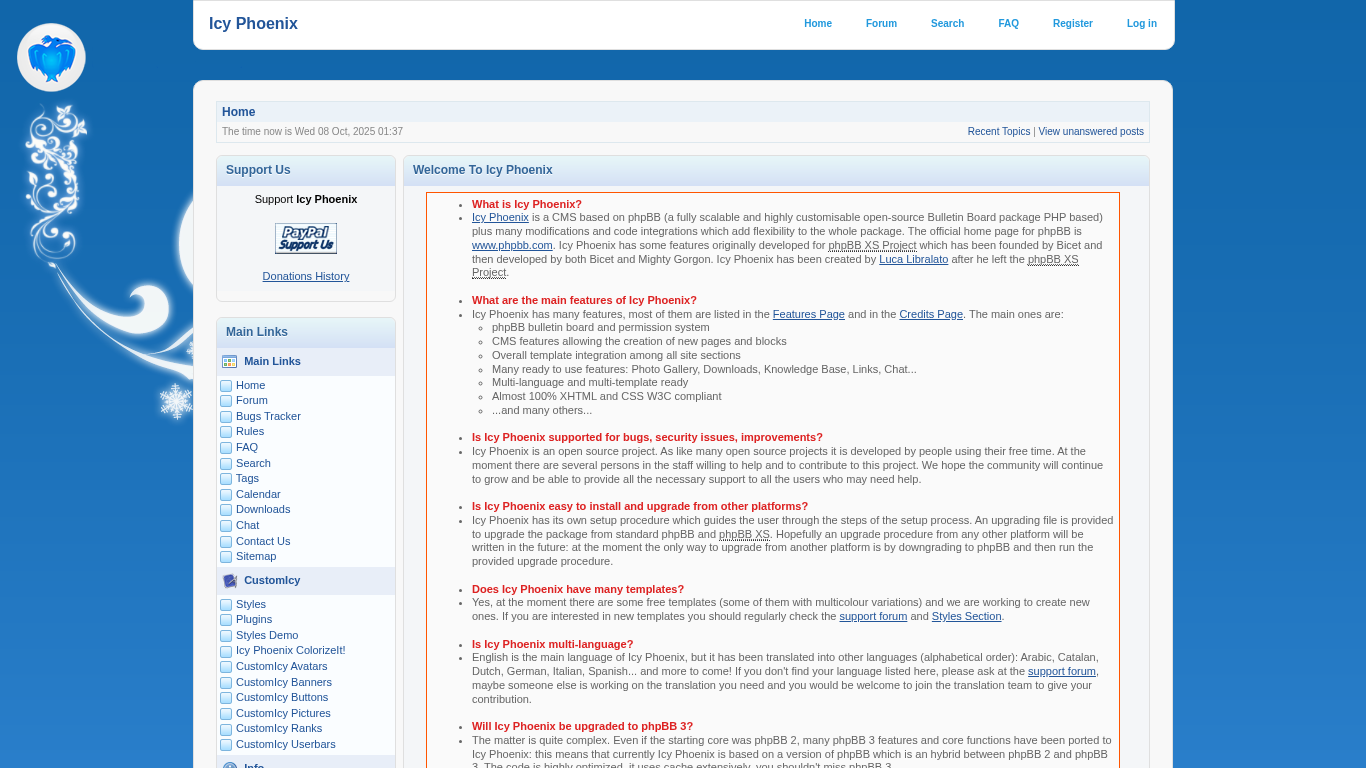Open CustomIcy Pictures link
This screenshot has height=768, width=1366.
283,713
